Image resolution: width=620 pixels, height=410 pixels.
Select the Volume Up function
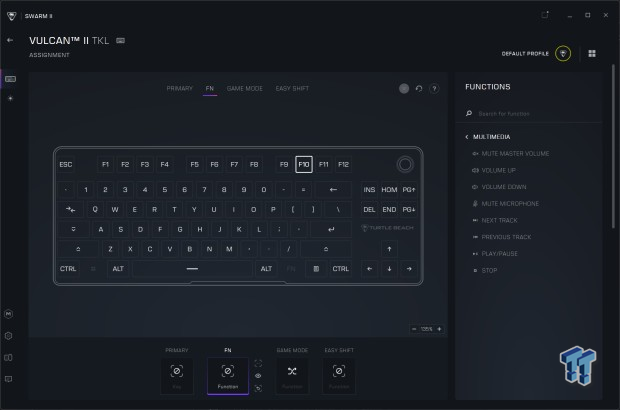(494, 170)
